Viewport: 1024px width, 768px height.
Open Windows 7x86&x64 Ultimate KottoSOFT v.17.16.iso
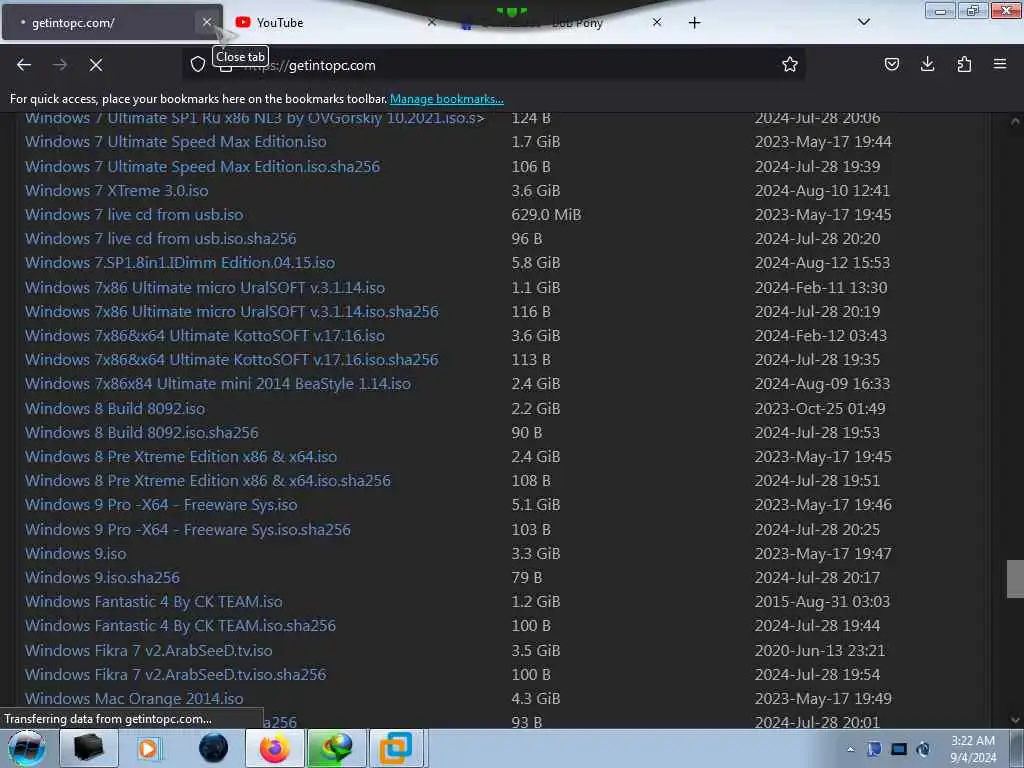[x=205, y=336]
